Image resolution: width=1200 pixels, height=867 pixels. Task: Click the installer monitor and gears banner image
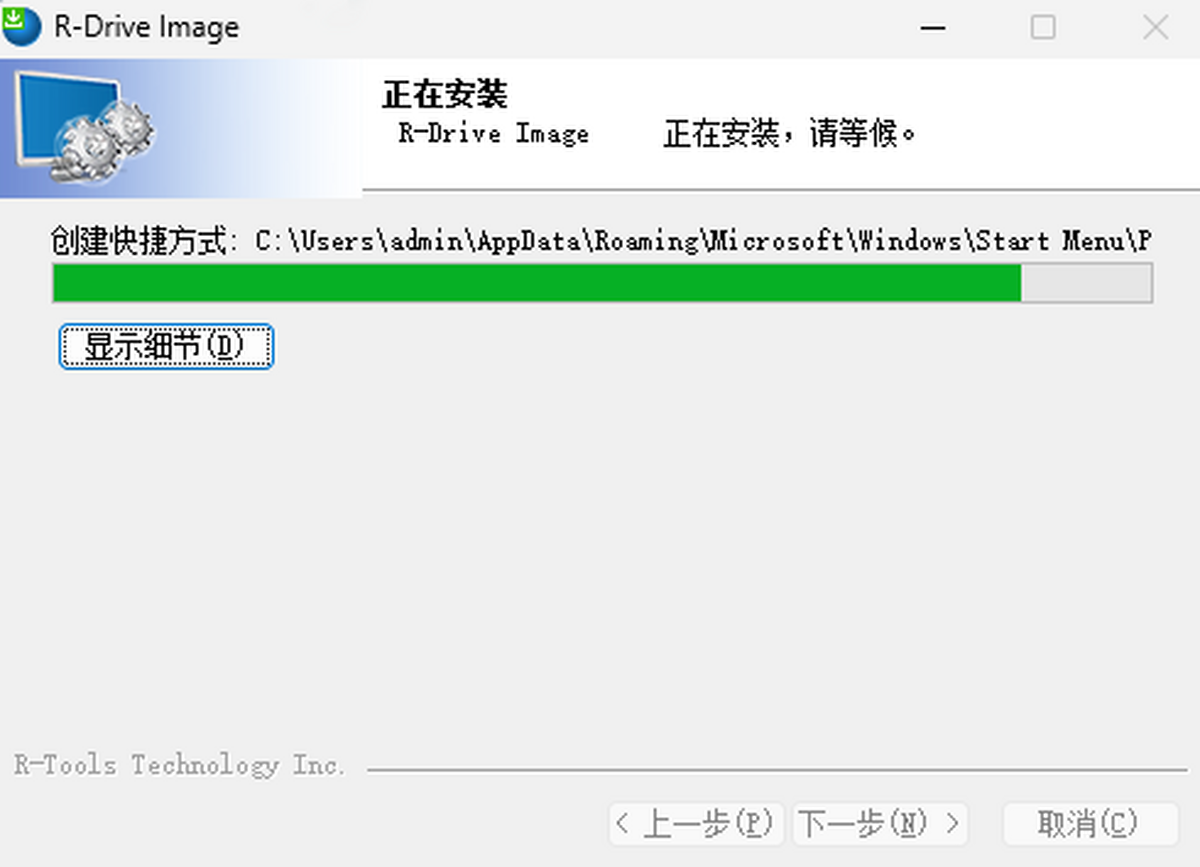point(180,128)
